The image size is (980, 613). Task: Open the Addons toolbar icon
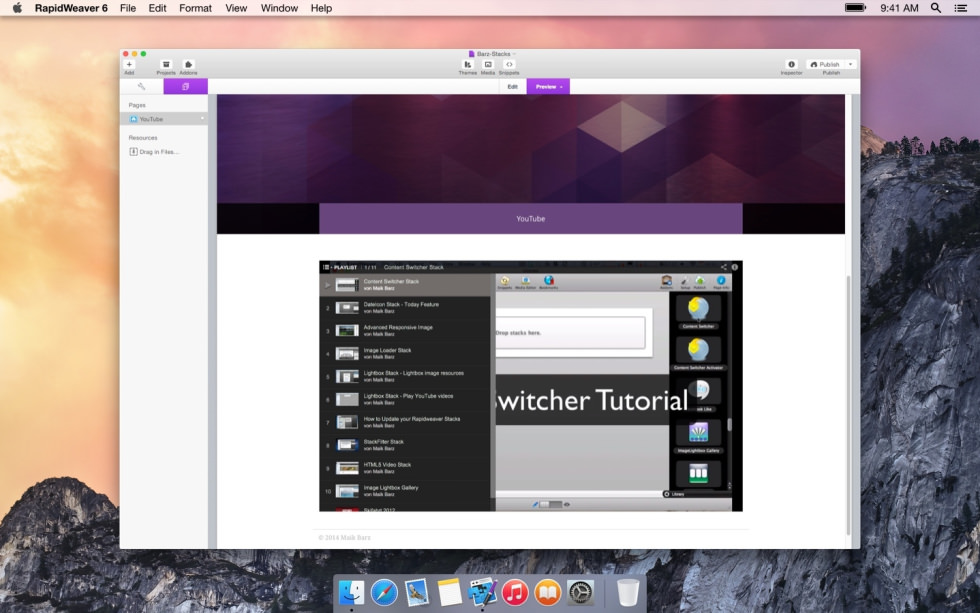click(188, 64)
